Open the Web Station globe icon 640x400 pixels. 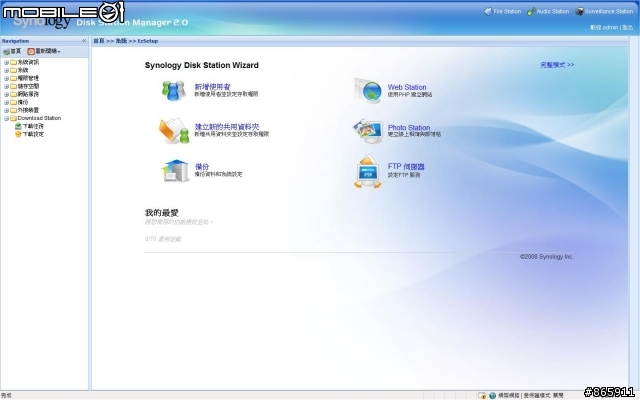point(368,91)
